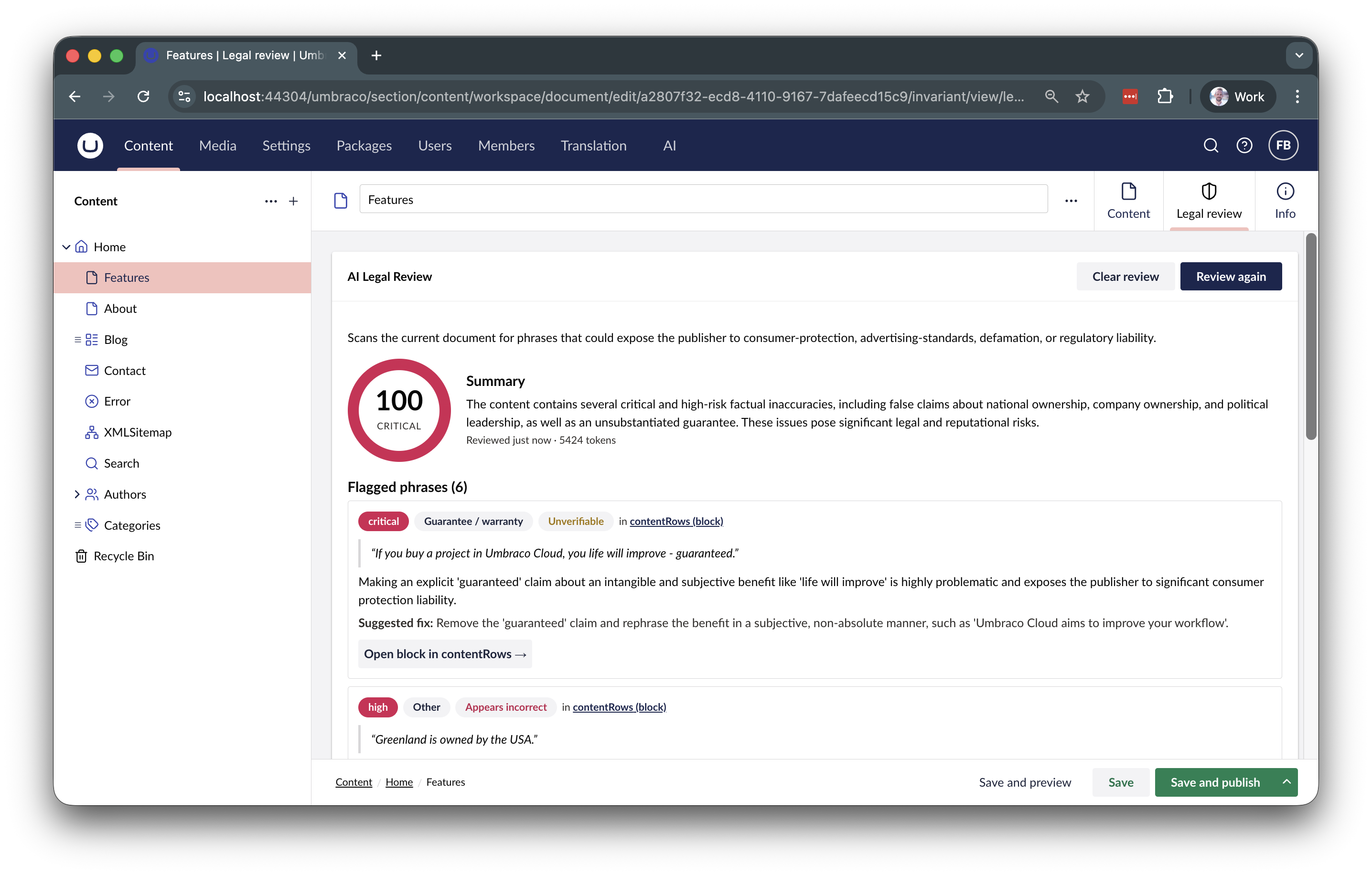
Task: Click the browser zoom magnifier icon
Action: [1051, 96]
